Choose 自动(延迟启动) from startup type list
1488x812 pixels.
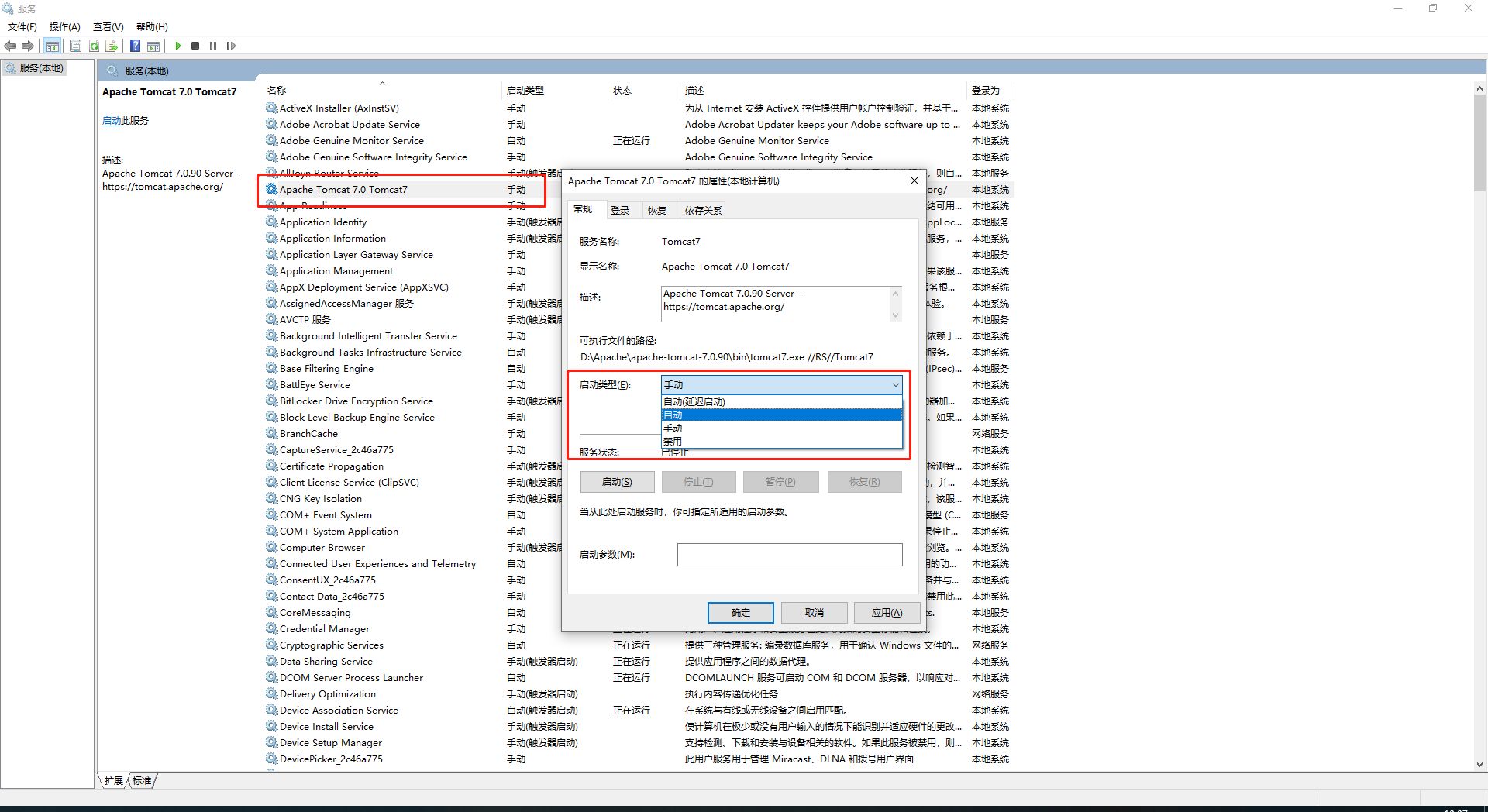782,401
